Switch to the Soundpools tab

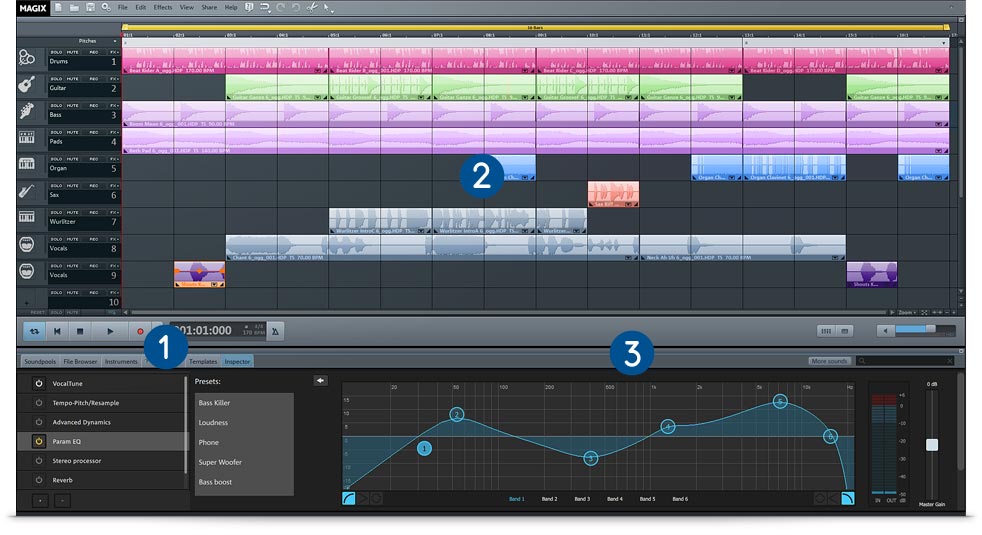(40, 361)
